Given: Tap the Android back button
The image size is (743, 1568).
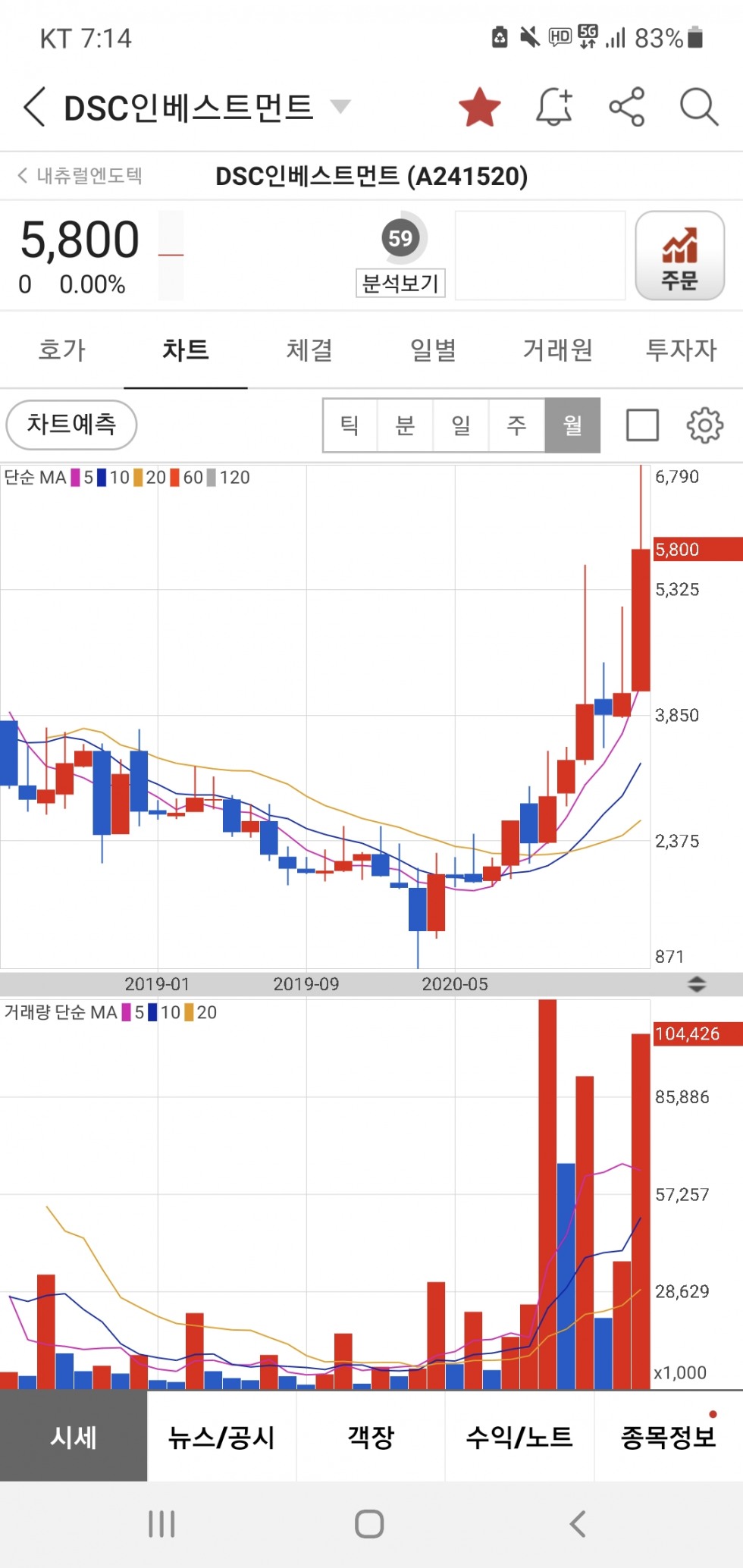Looking at the screenshot, I should click(x=578, y=1524).
